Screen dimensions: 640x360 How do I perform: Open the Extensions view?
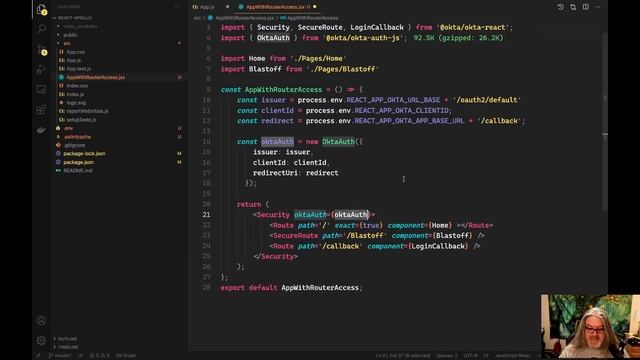tap(41, 109)
